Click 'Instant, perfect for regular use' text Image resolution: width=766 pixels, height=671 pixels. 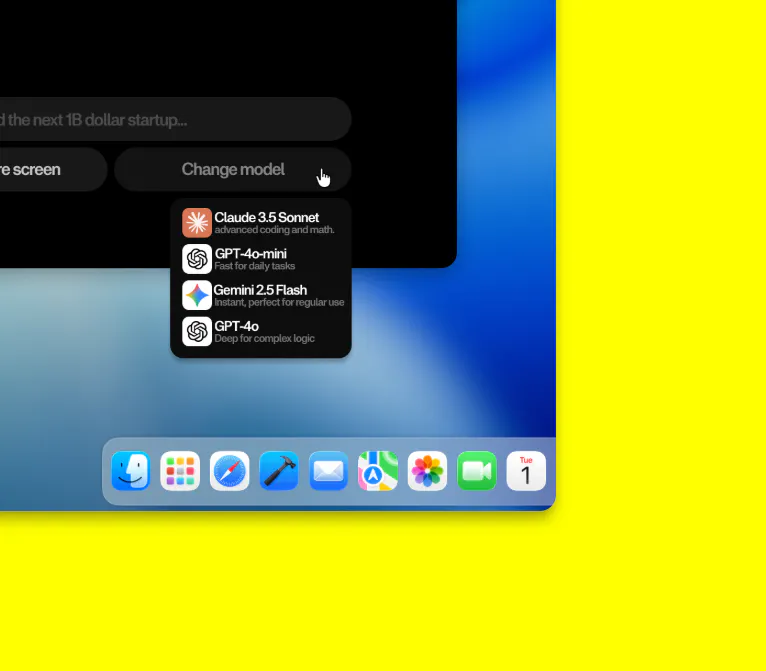(x=279, y=302)
